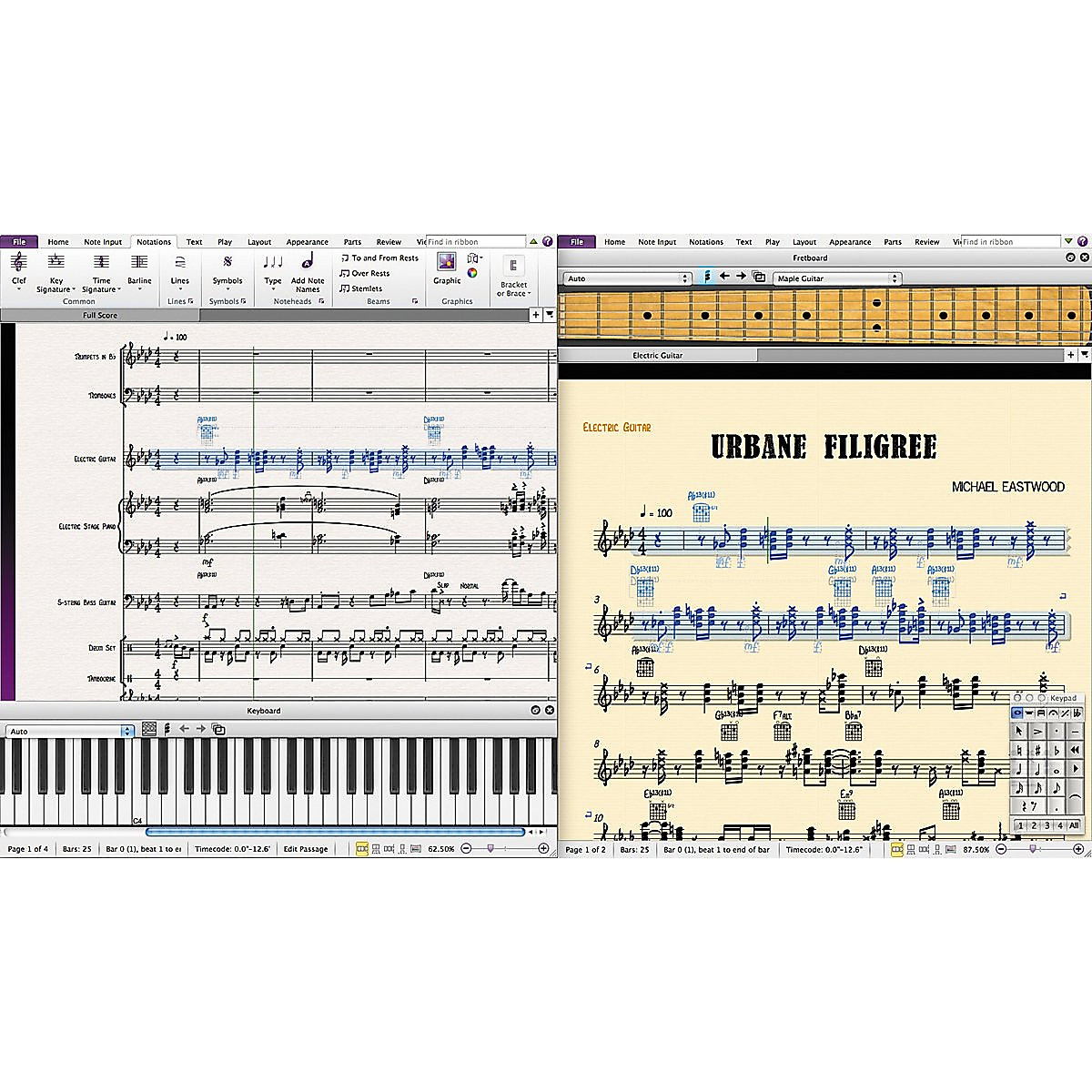
Task: Select the sharp icon on the Keypad
Action: click(1037, 750)
